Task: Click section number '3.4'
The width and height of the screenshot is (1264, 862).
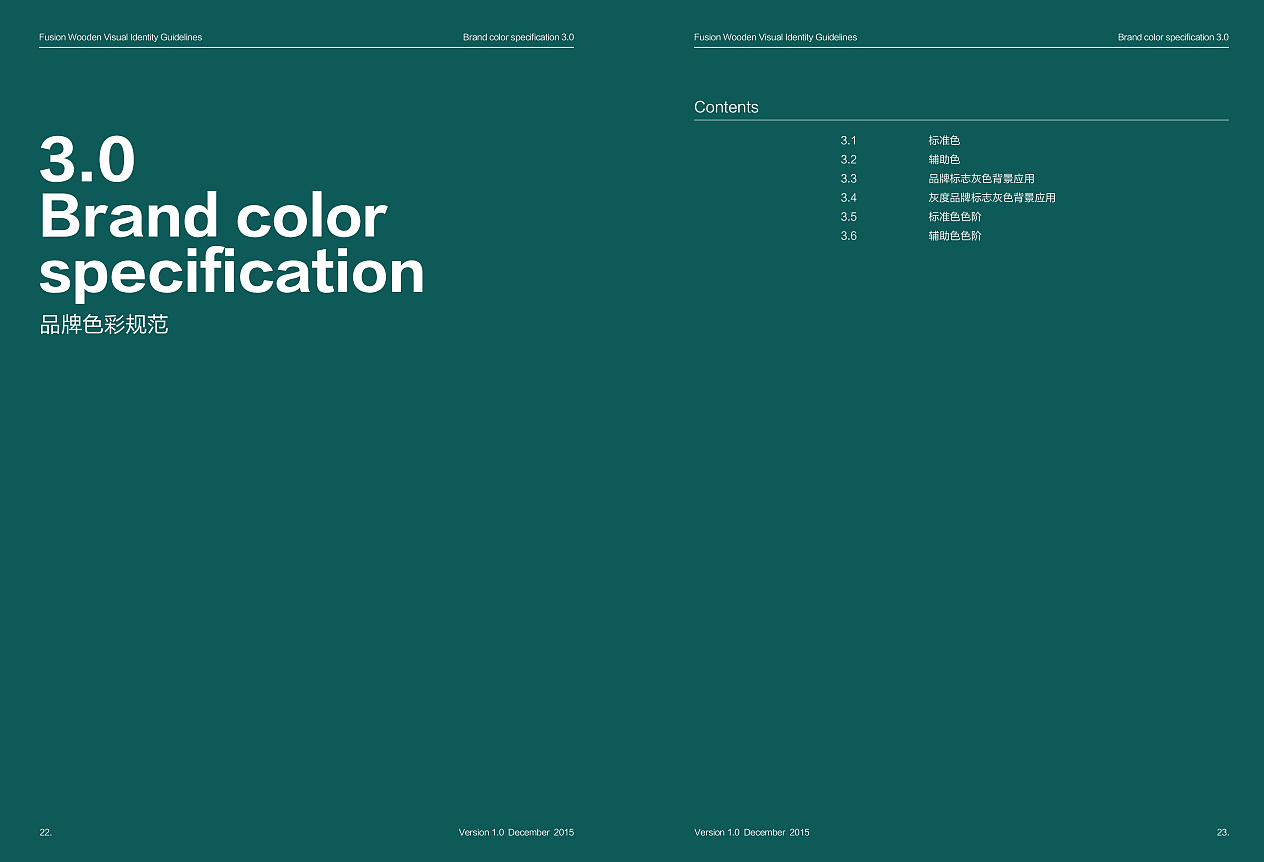Action: (x=848, y=198)
